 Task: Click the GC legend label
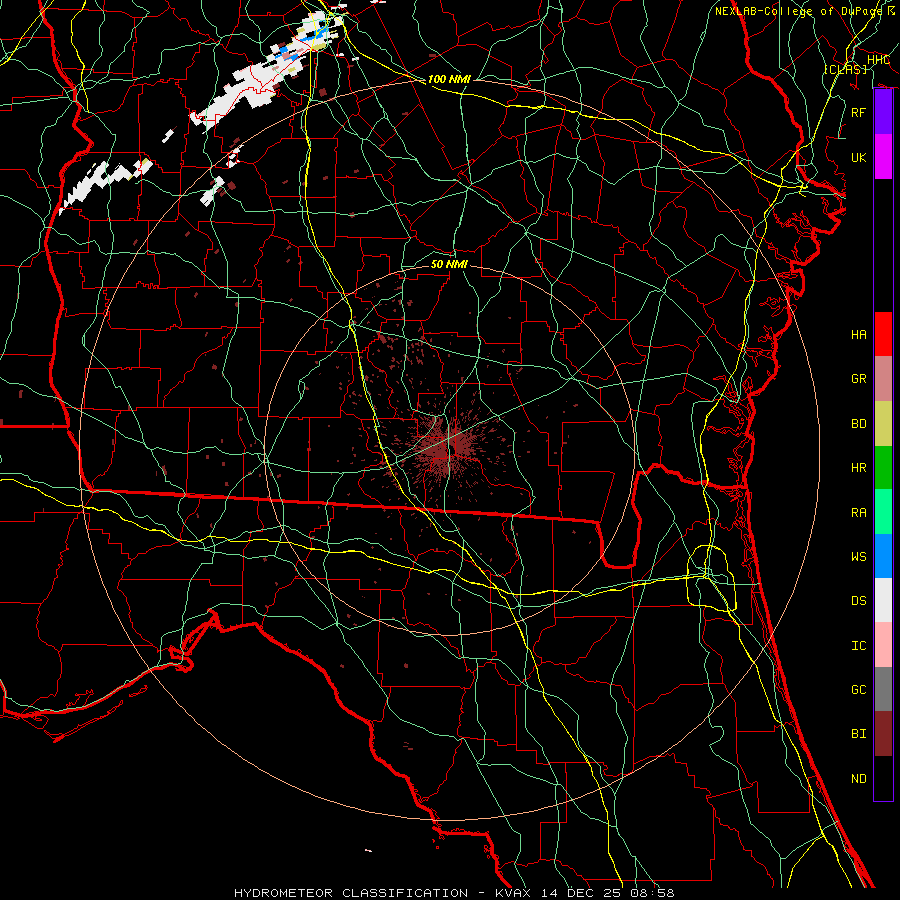[x=858, y=689]
